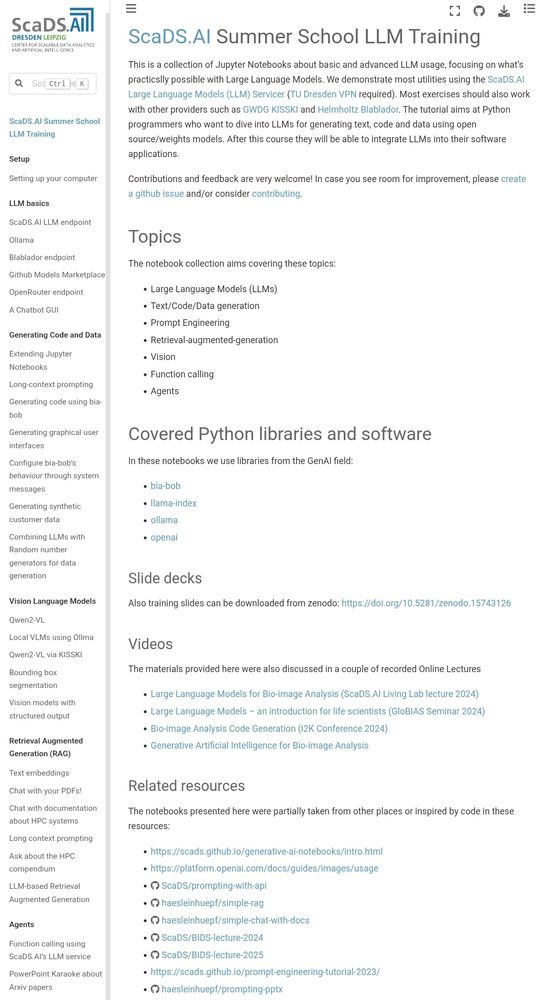551x1000 pixels.
Task: Open Github Models Marketplace entry
Action: [57, 275]
